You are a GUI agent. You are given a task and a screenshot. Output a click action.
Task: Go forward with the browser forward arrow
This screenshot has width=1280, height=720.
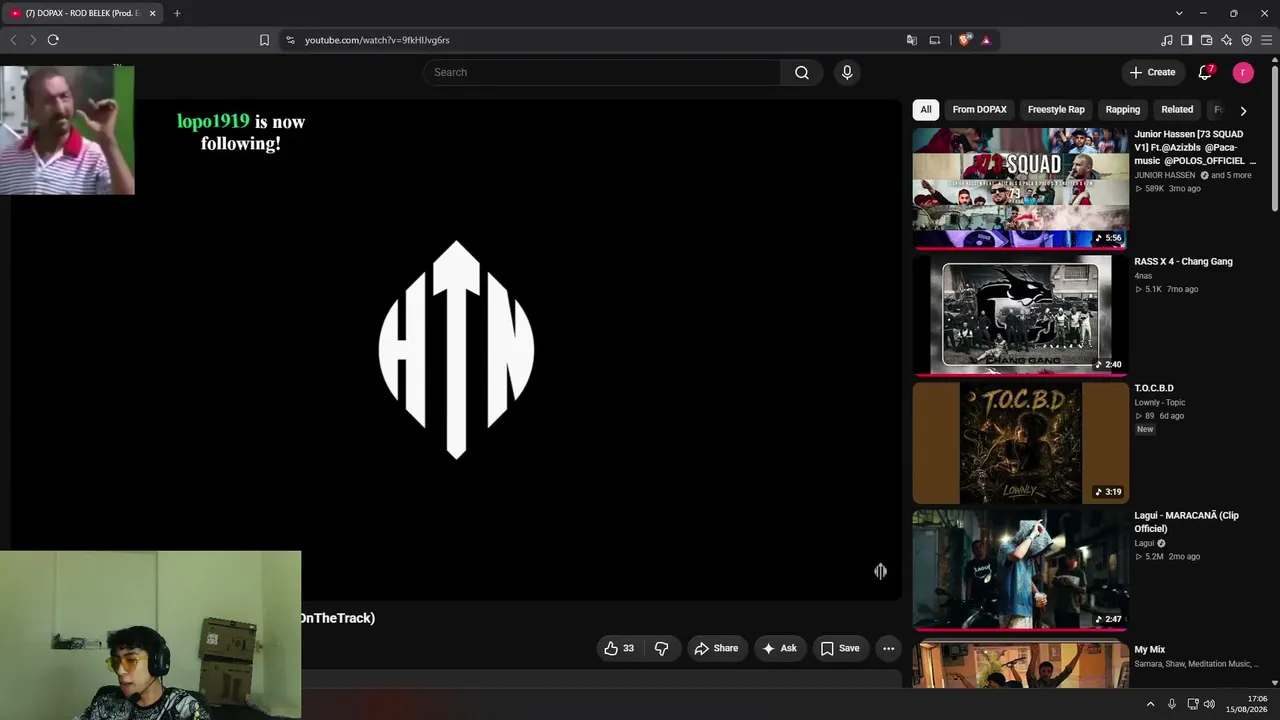[33, 40]
